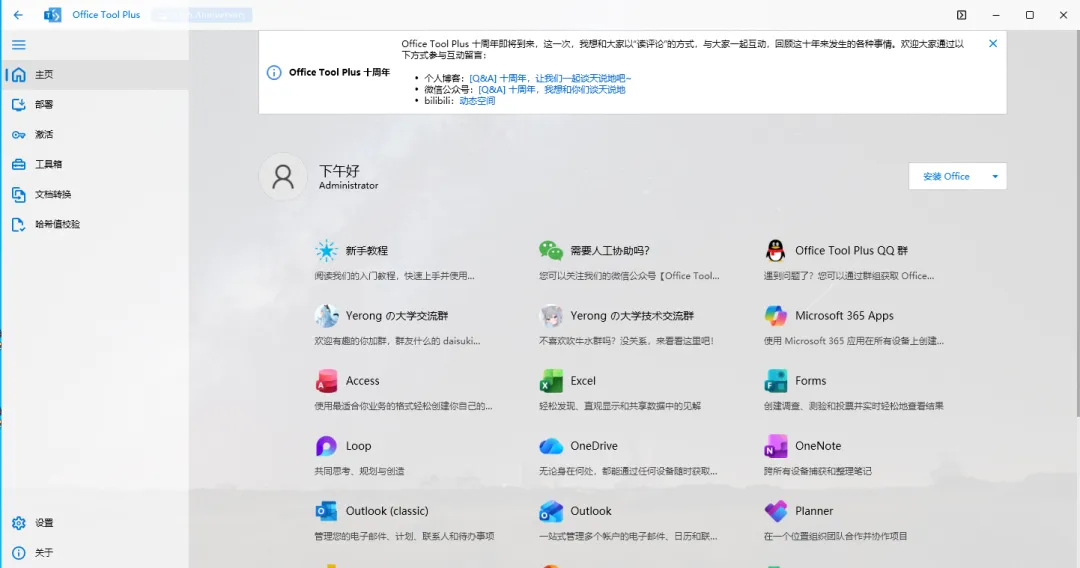Viewport: 1080px width, 568px height.
Task: Click the OneNote app icon
Action: tap(776, 446)
